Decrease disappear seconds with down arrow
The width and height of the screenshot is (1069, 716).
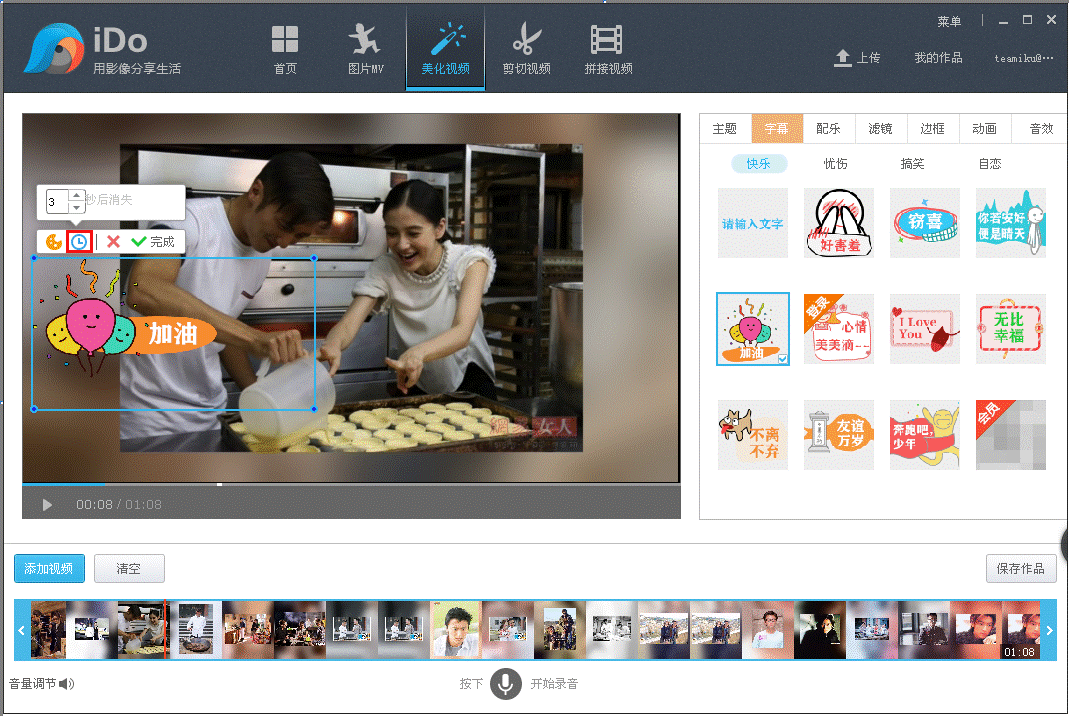(77, 207)
